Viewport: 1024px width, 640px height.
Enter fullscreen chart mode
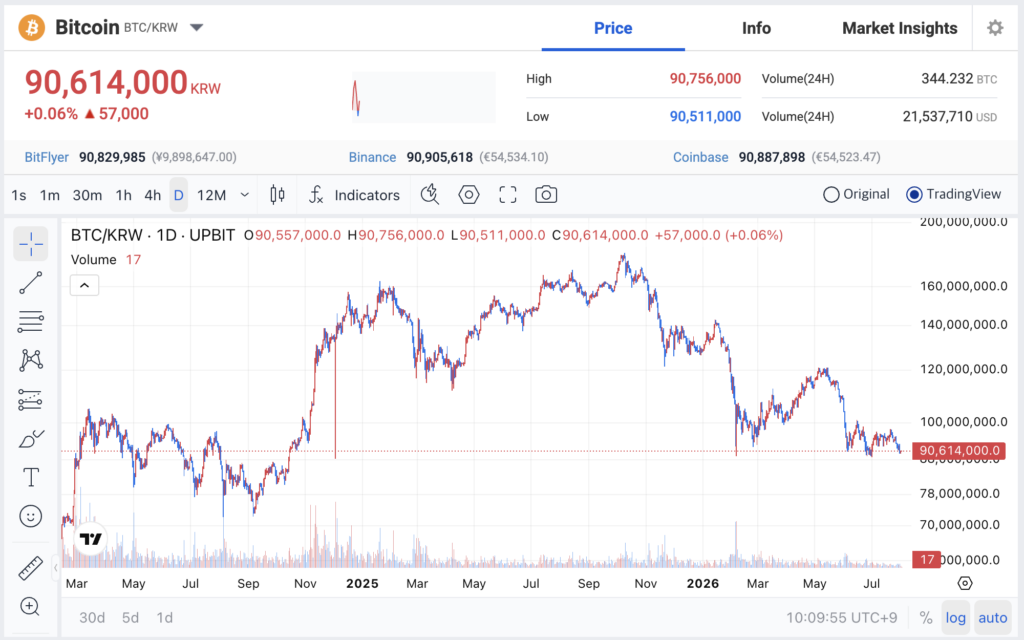click(x=507, y=195)
